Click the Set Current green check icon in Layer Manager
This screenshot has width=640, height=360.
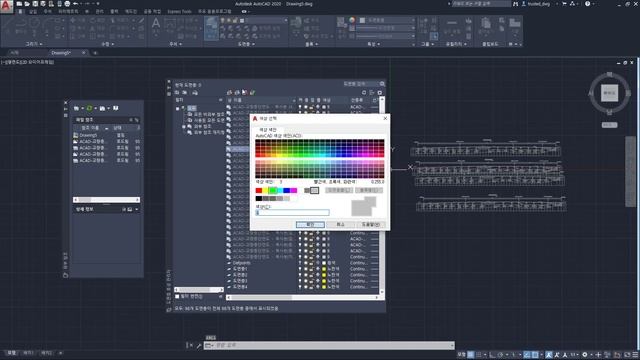pyautogui.click(x=252, y=93)
